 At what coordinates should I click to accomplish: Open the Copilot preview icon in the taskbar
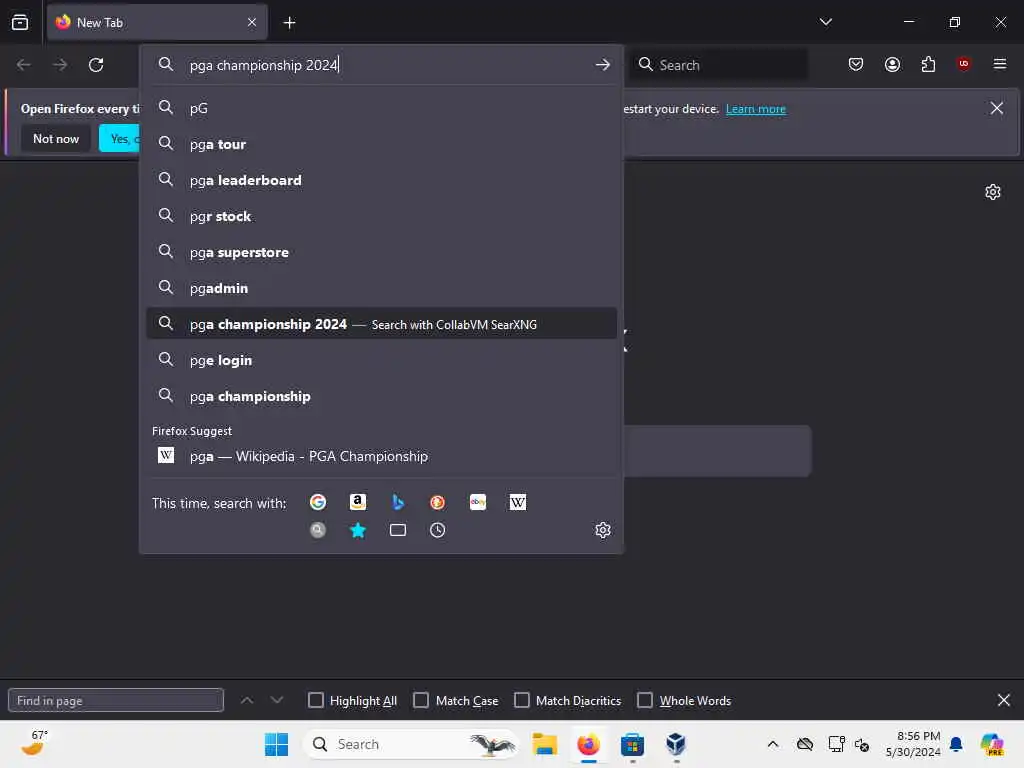[992, 744]
